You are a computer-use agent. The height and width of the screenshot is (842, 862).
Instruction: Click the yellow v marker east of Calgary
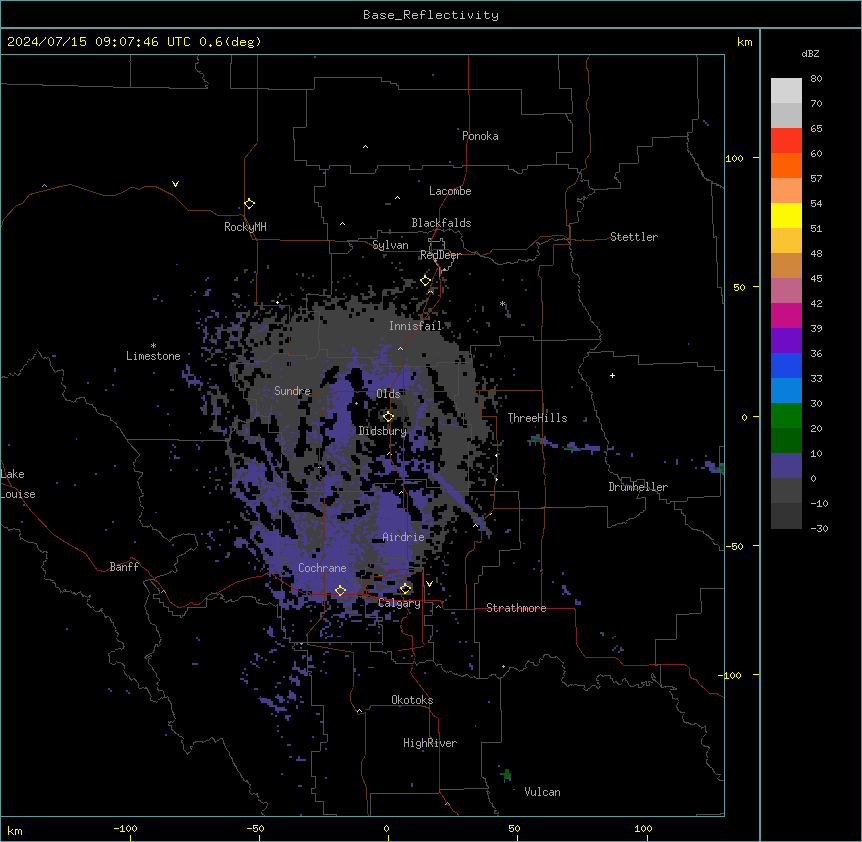coord(429,584)
